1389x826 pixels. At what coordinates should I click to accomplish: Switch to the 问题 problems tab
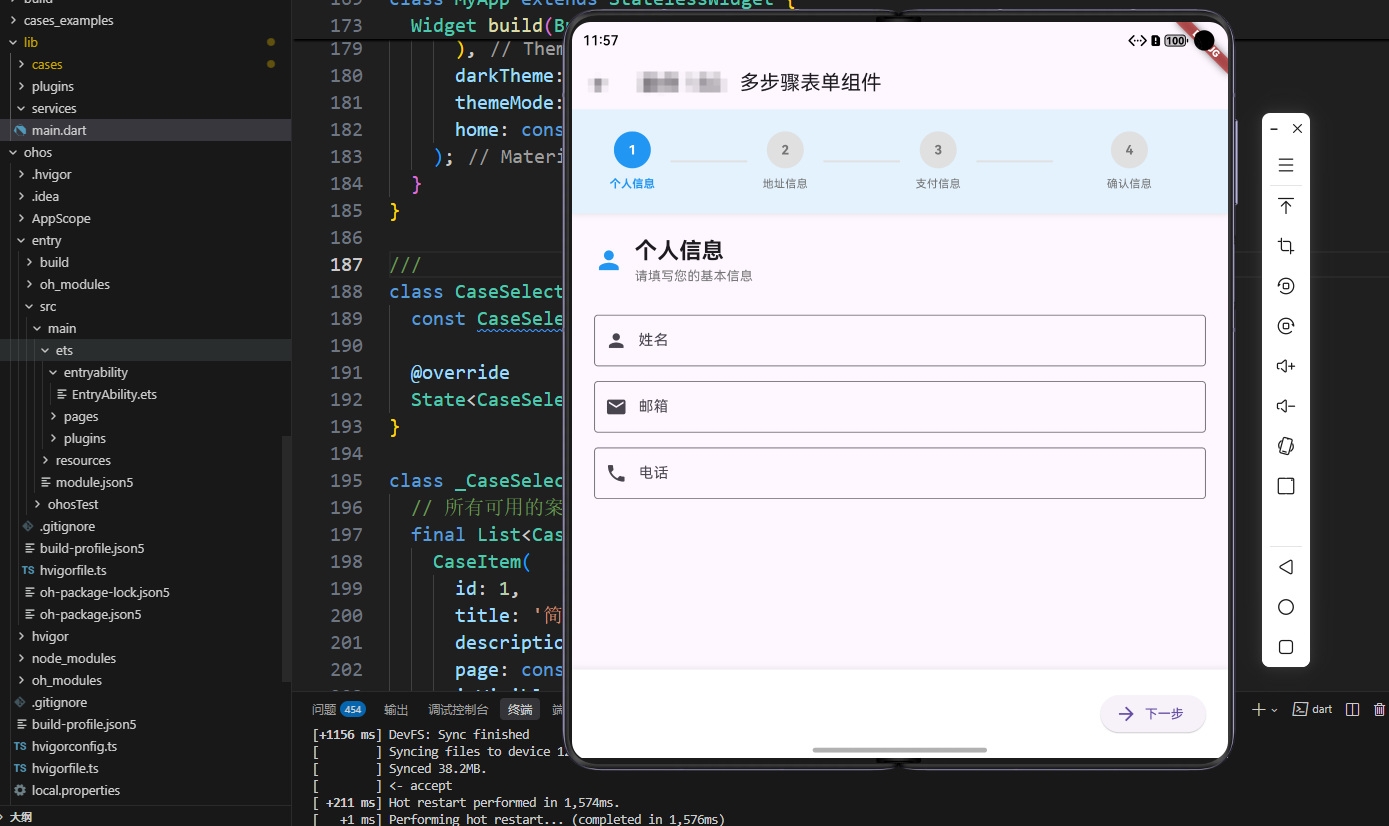(x=324, y=709)
